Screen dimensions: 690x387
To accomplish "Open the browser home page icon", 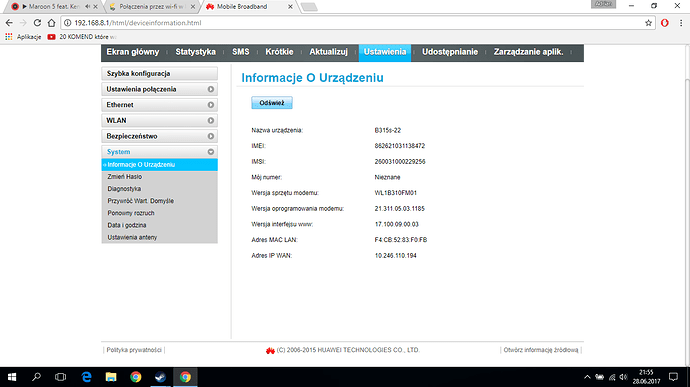I will coord(51,23).
